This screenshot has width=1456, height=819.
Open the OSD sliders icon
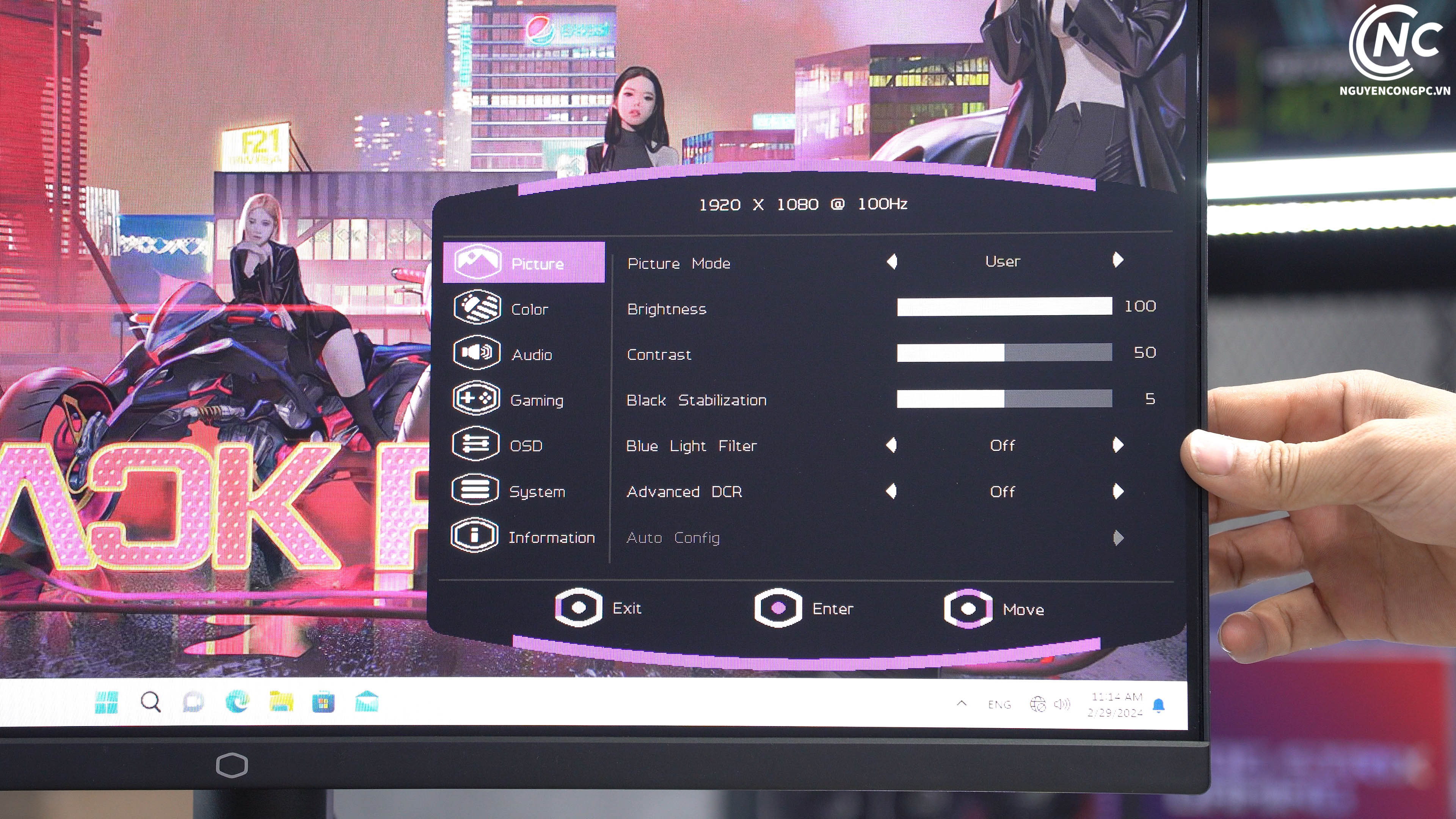(475, 444)
